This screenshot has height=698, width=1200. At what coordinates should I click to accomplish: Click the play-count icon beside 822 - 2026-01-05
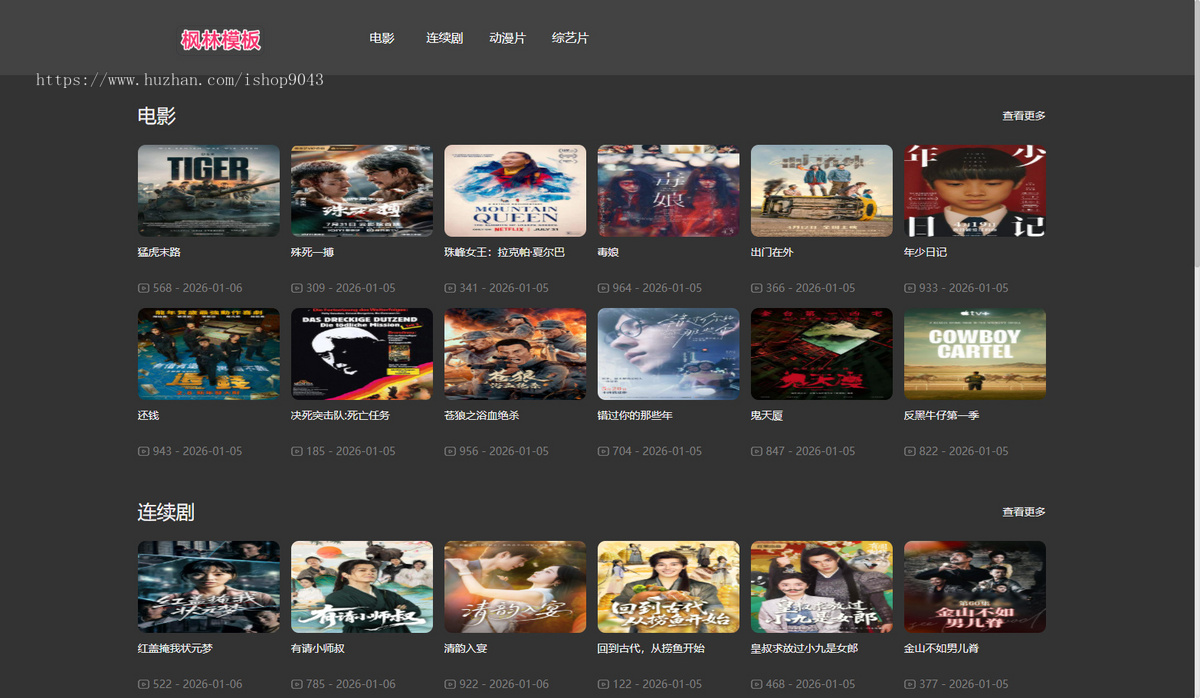(909, 451)
